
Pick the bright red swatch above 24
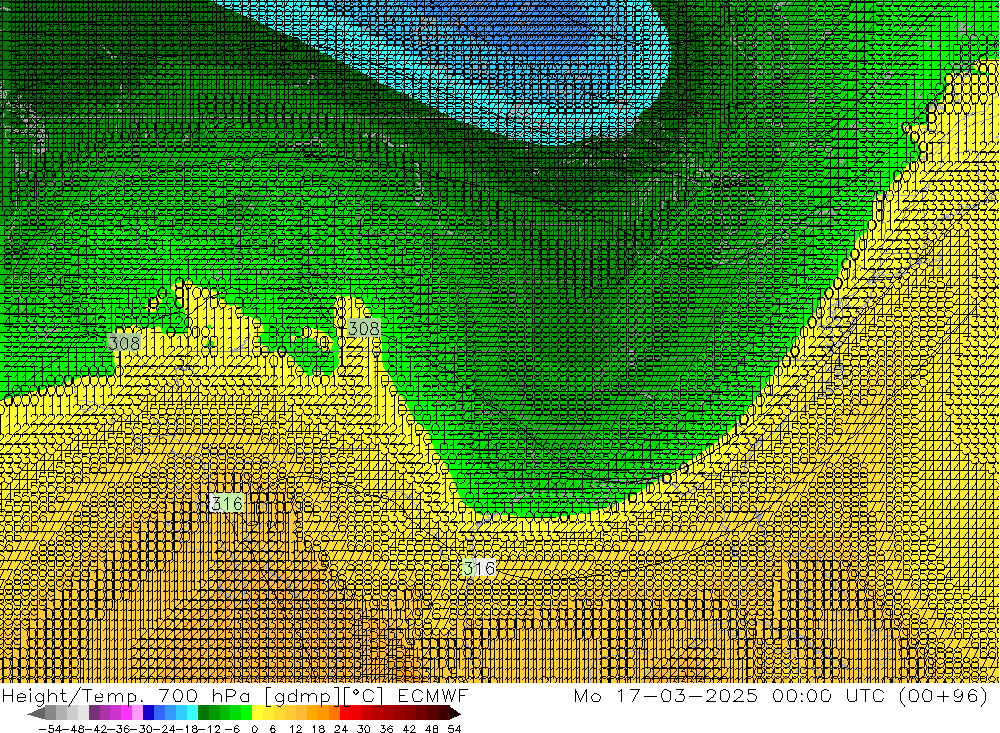pos(345,713)
